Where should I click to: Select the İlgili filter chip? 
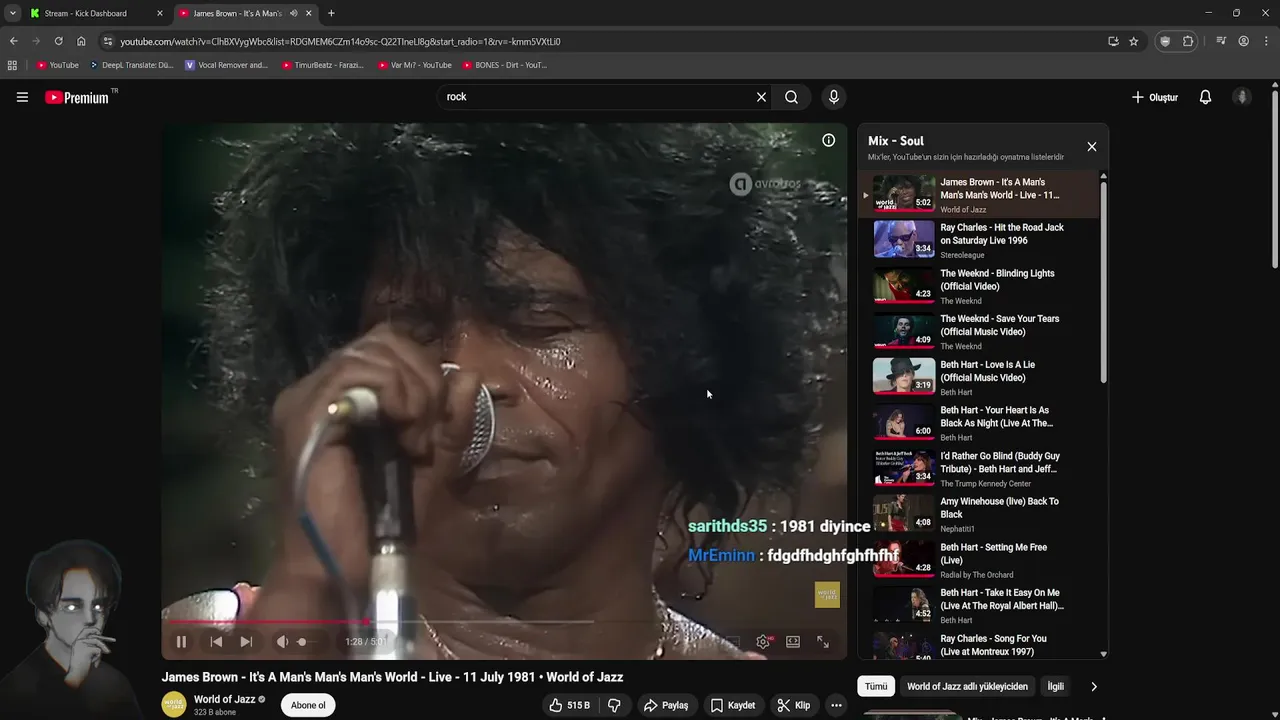1055,687
